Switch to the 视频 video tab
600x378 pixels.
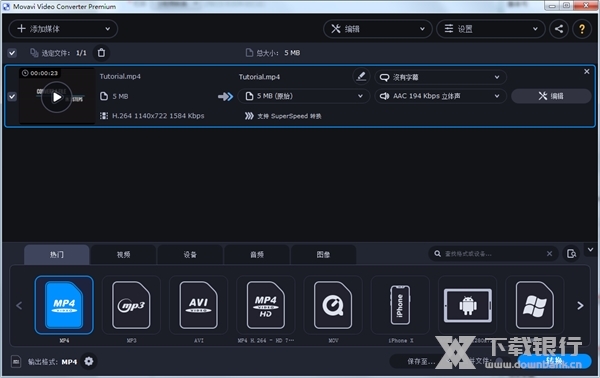(x=123, y=254)
